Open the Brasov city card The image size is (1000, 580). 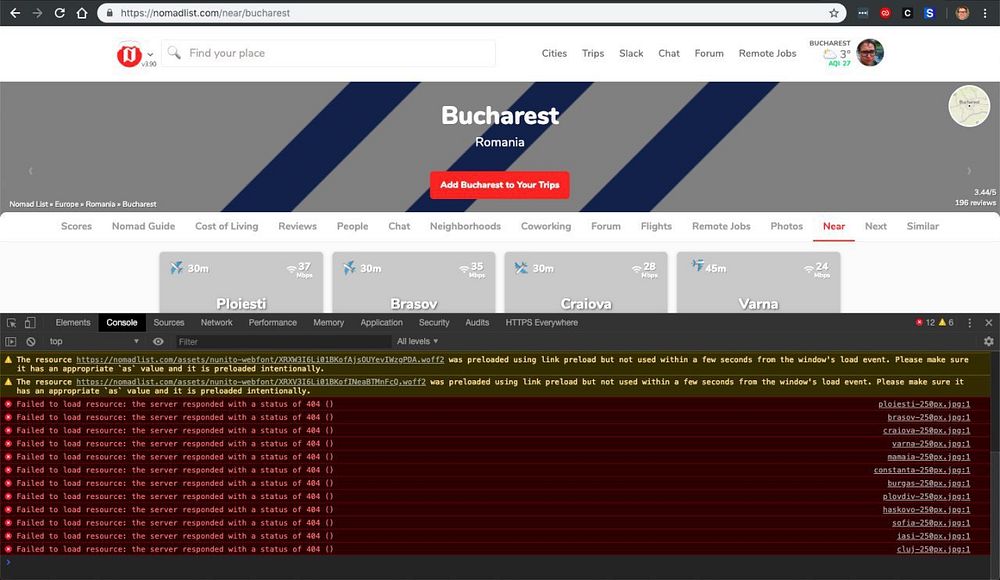(x=414, y=282)
